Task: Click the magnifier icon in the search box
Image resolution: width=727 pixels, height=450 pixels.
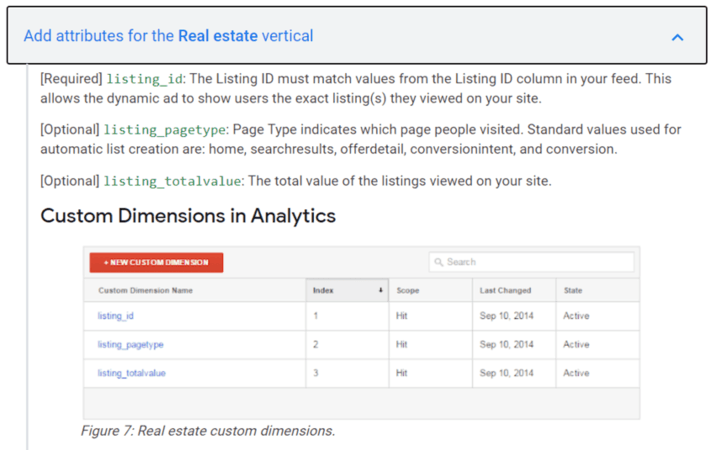Action: [x=438, y=262]
